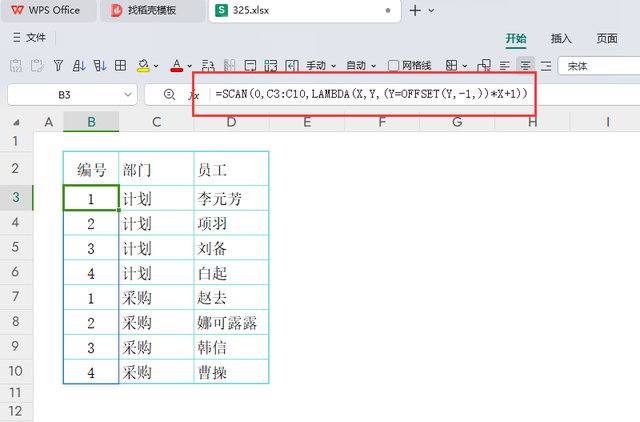Select the 325.xlsx document tab
The width and height of the screenshot is (640, 422).
tap(304, 11)
